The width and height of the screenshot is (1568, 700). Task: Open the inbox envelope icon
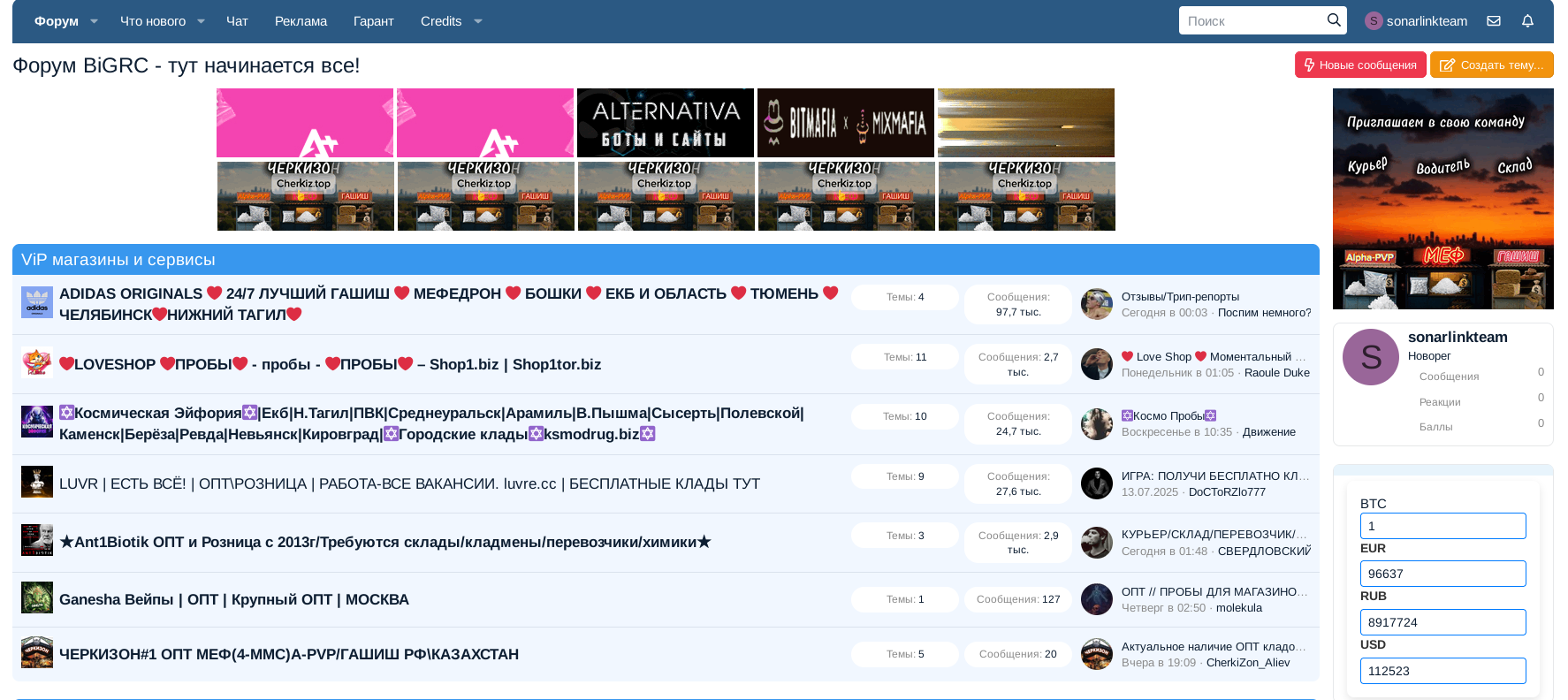tap(1494, 21)
